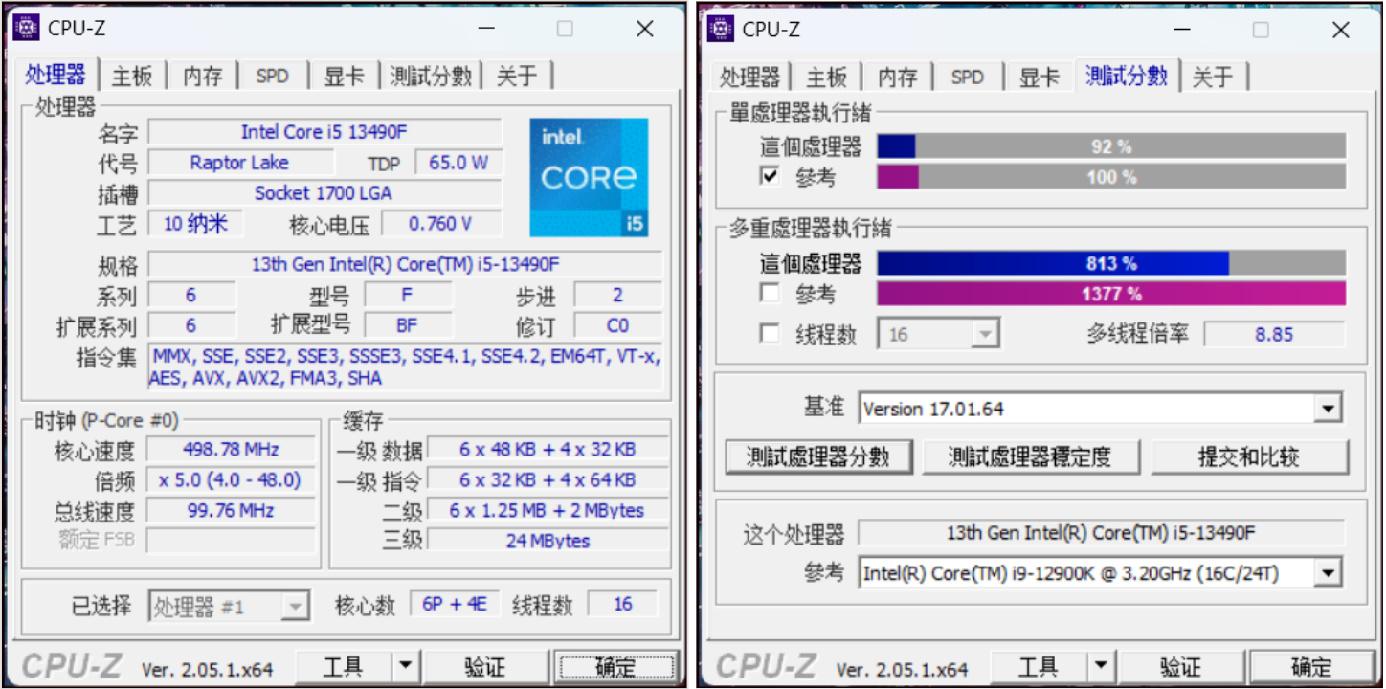This screenshot has height=689, width=1386.
Task: Minimize the left CPU-Z window
Action: coord(487,29)
